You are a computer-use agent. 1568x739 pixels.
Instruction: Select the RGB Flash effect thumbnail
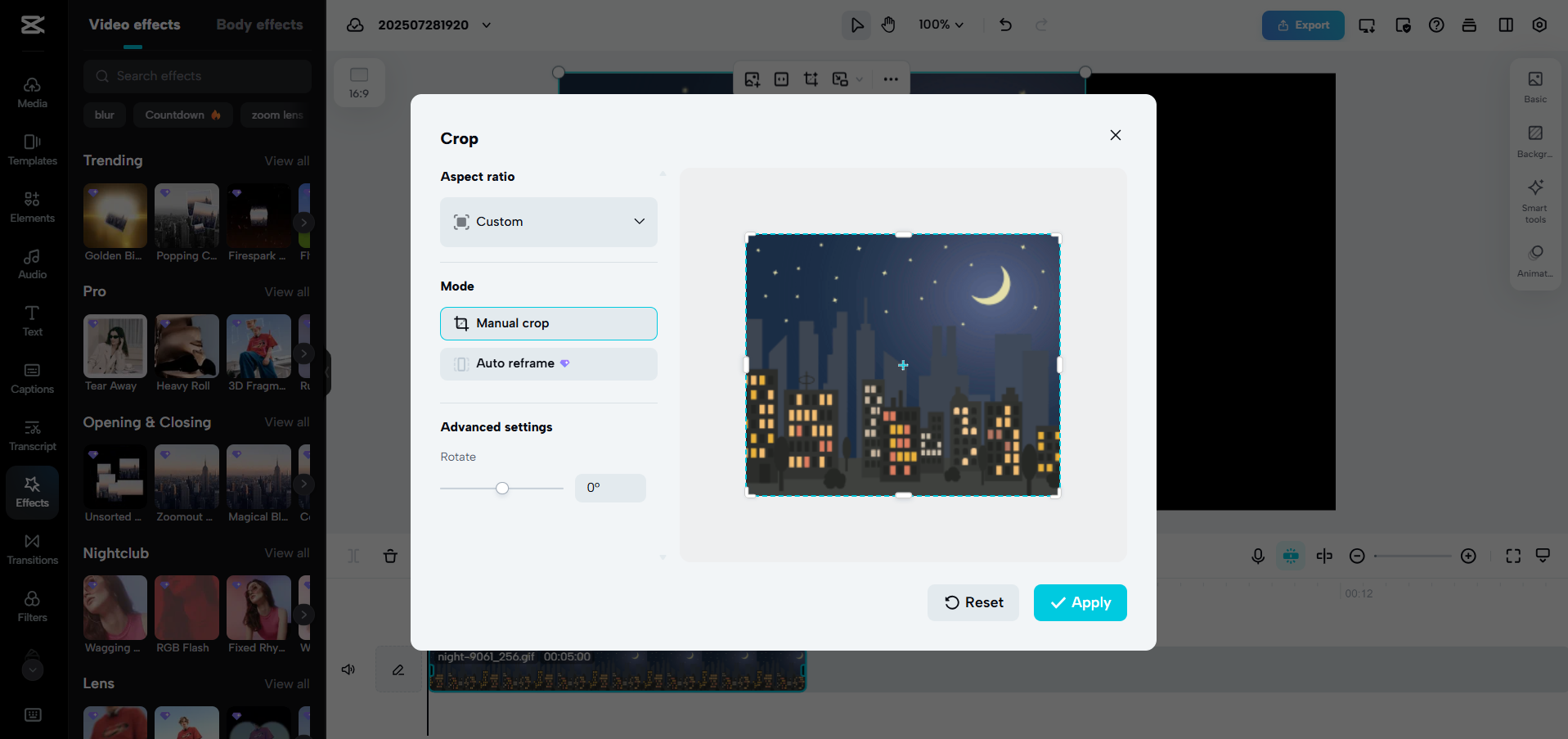[186, 607]
